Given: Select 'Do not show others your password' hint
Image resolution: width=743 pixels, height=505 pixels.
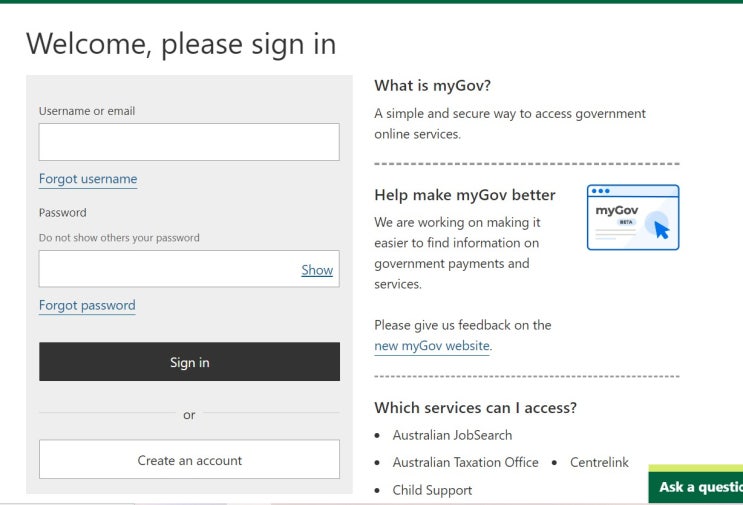Looking at the screenshot, I should coord(119,238).
